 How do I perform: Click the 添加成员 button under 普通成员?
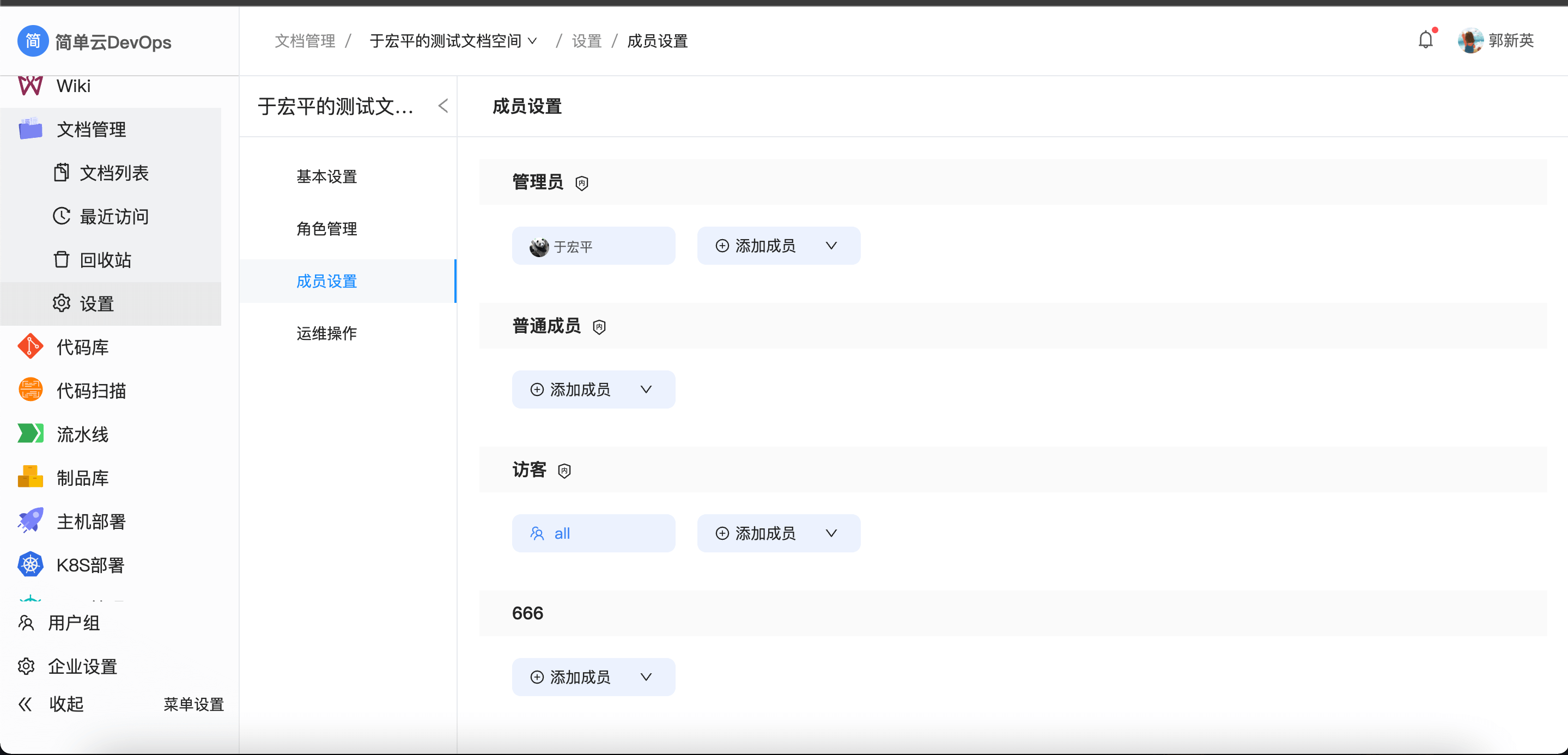[580, 389]
